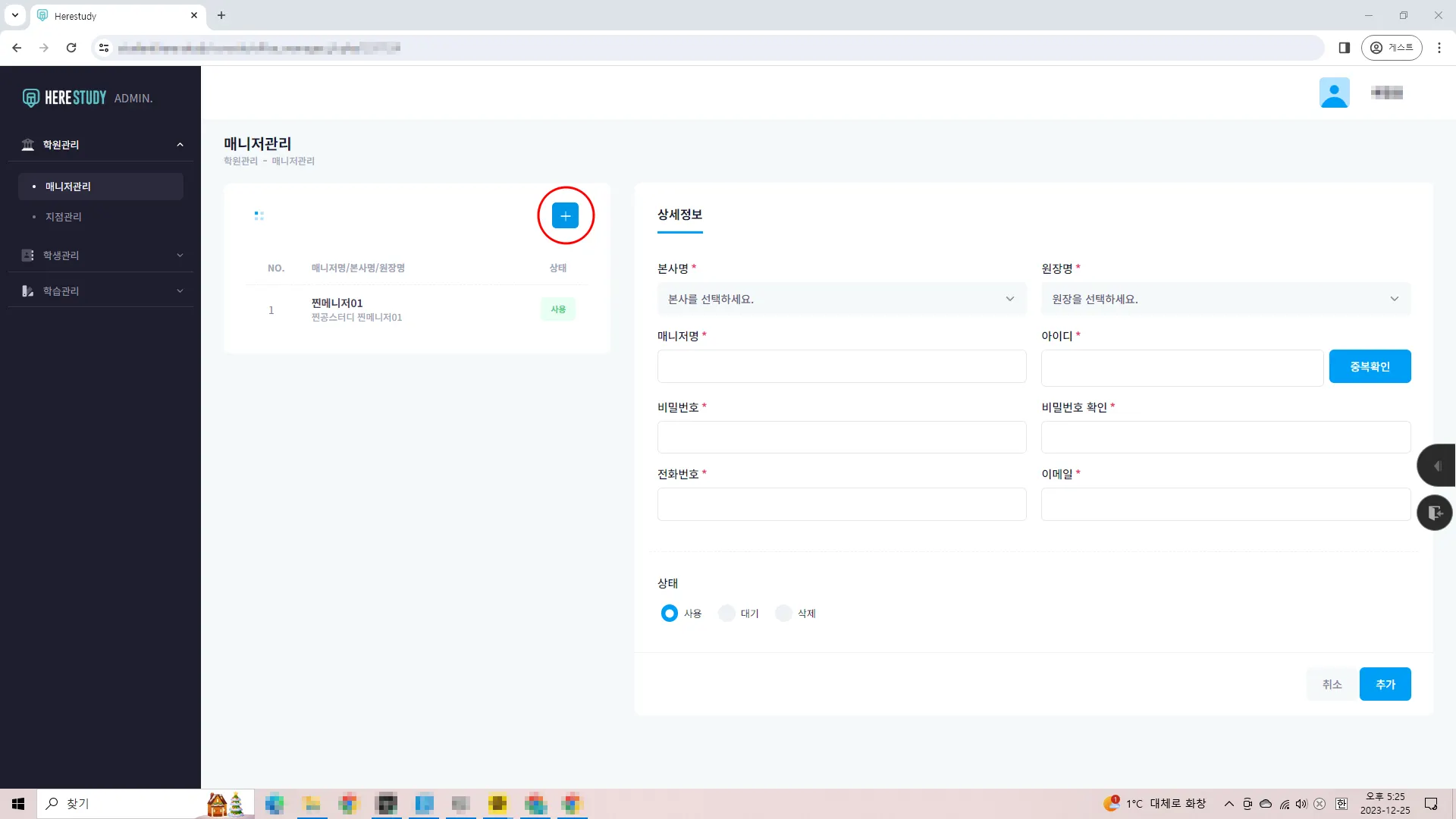Open the 원장을 선택하세요 dropdown
Screen dimensions: 1456x819
(1225, 299)
